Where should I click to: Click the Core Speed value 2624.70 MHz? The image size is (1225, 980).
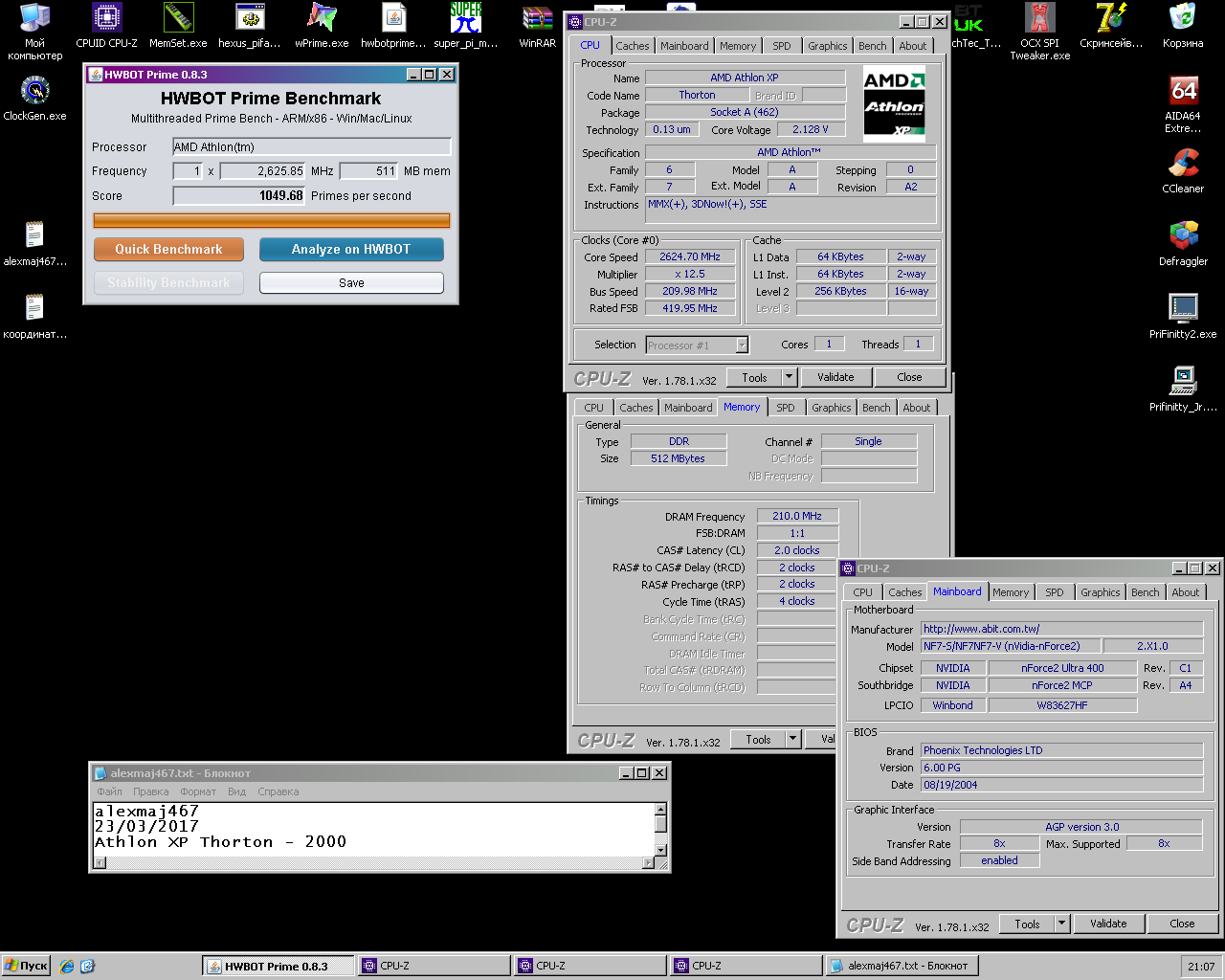690,256
